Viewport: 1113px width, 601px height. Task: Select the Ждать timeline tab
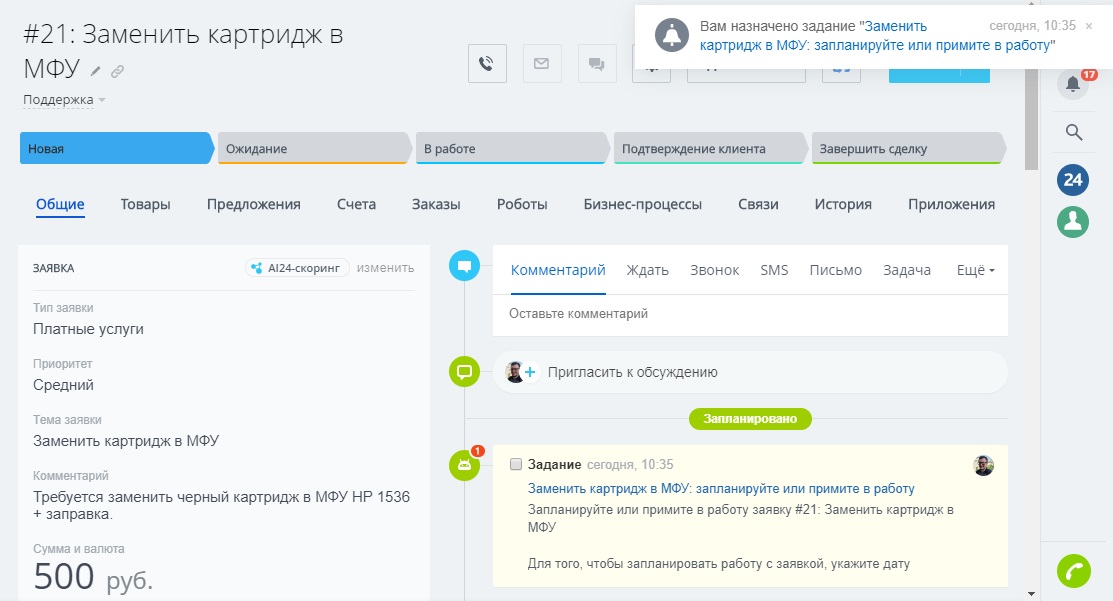647,270
